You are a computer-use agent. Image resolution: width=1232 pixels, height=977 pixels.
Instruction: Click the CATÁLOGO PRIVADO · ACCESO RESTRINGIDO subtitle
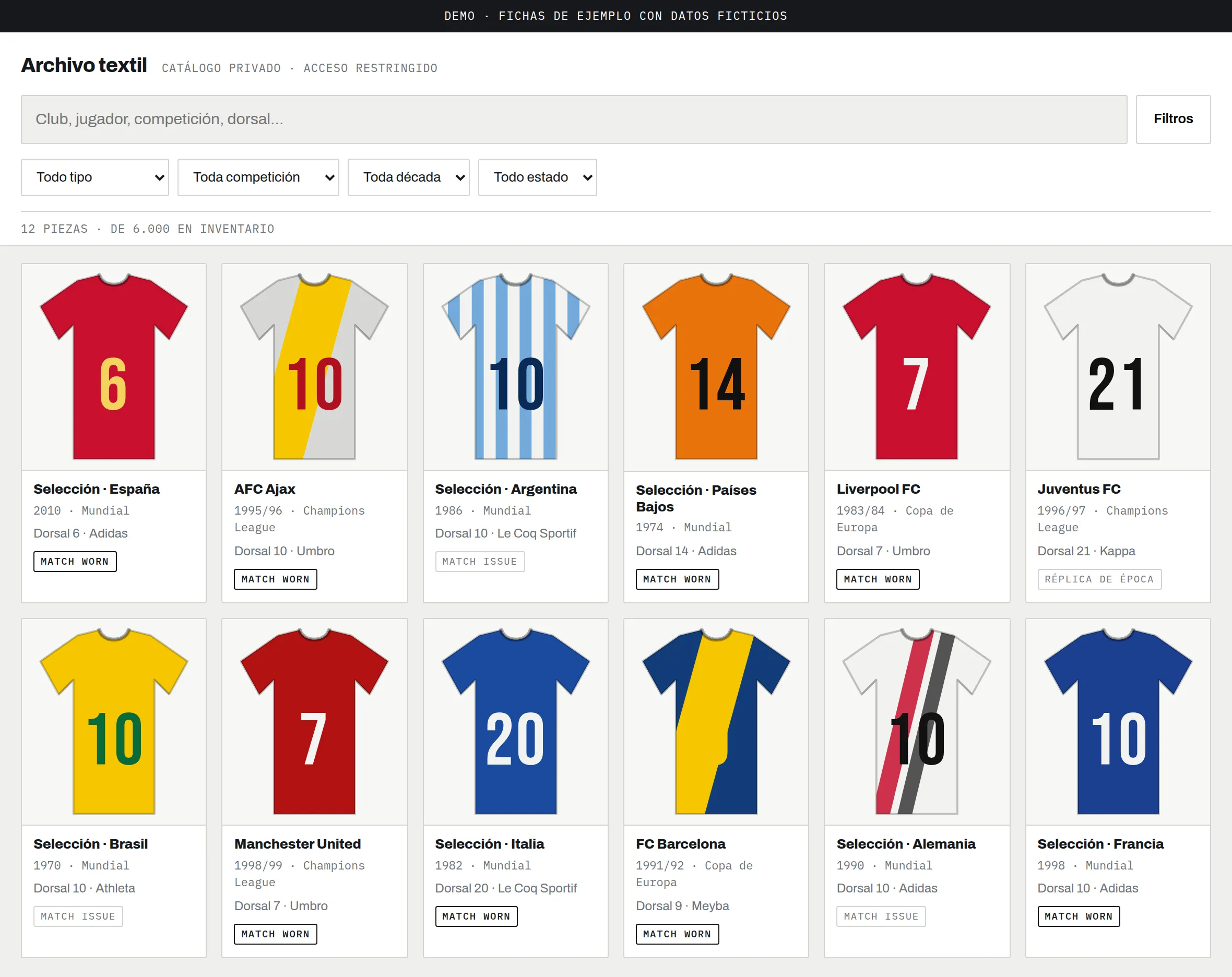(300, 68)
